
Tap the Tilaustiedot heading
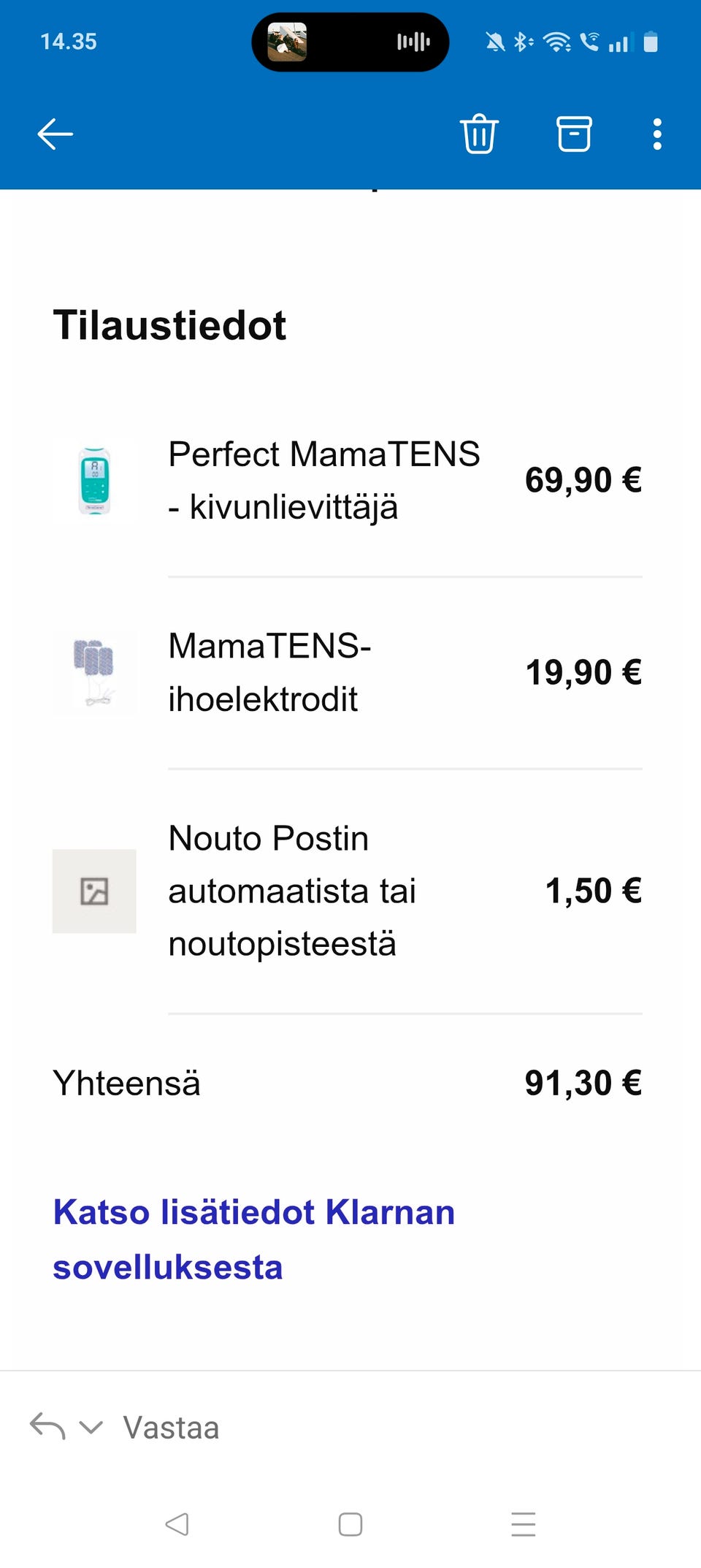tap(169, 325)
